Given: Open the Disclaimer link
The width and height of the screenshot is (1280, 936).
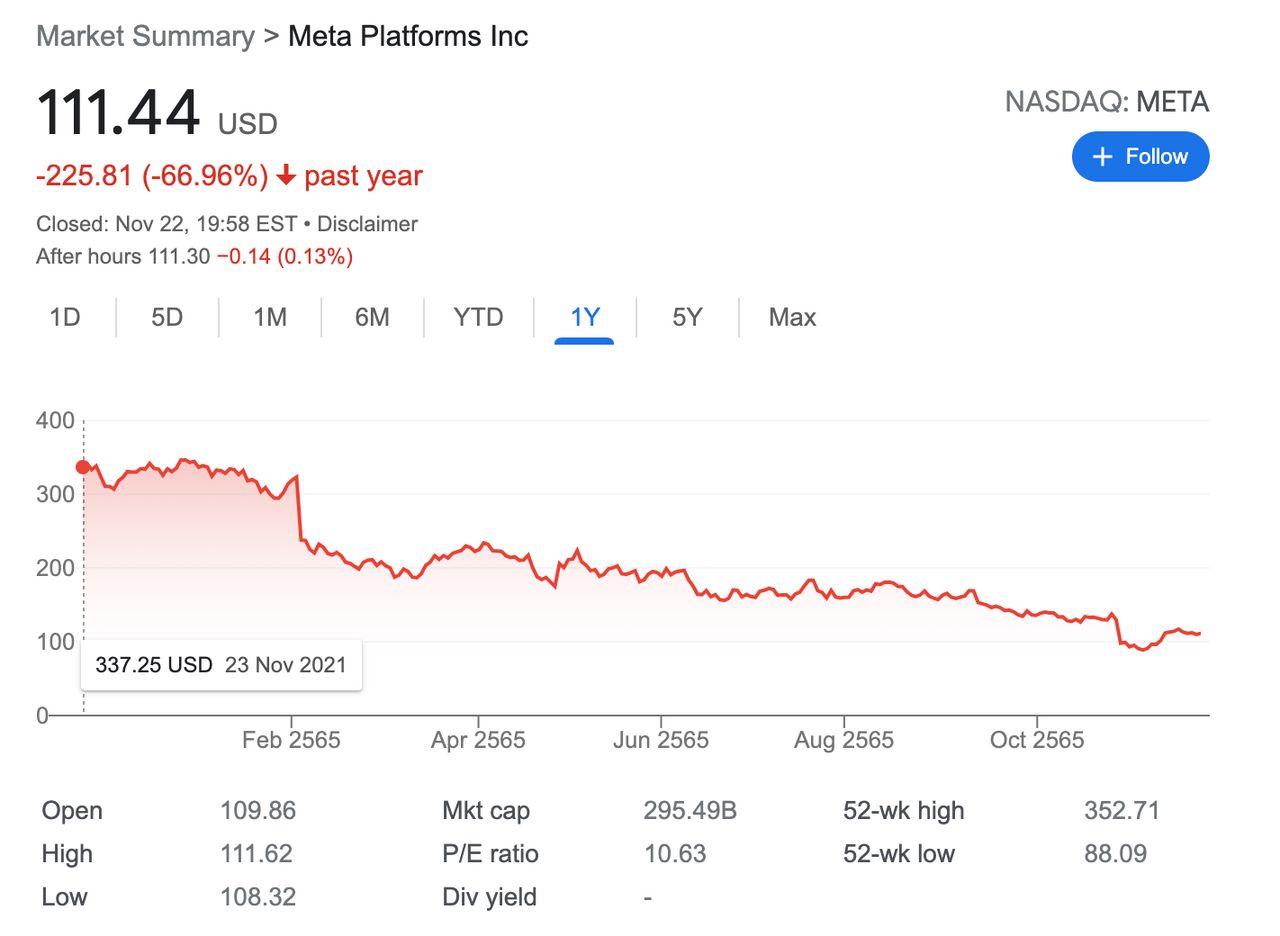Looking at the screenshot, I should pyautogui.click(x=367, y=224).
